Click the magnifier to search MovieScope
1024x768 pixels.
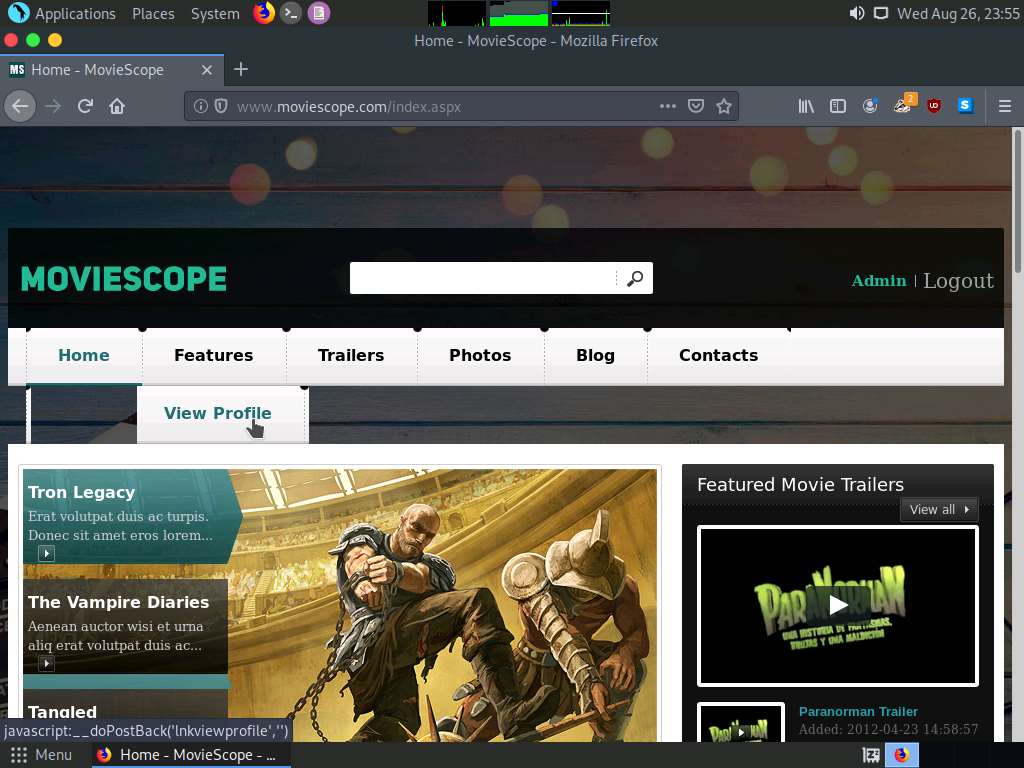[636, 280]
